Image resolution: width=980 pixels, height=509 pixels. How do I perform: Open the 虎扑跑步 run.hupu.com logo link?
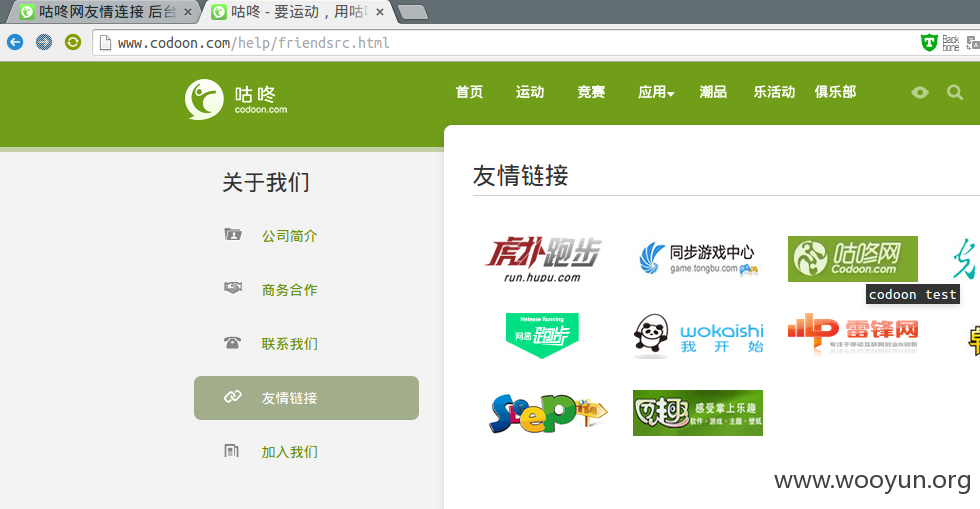click(x=542, y=260)
